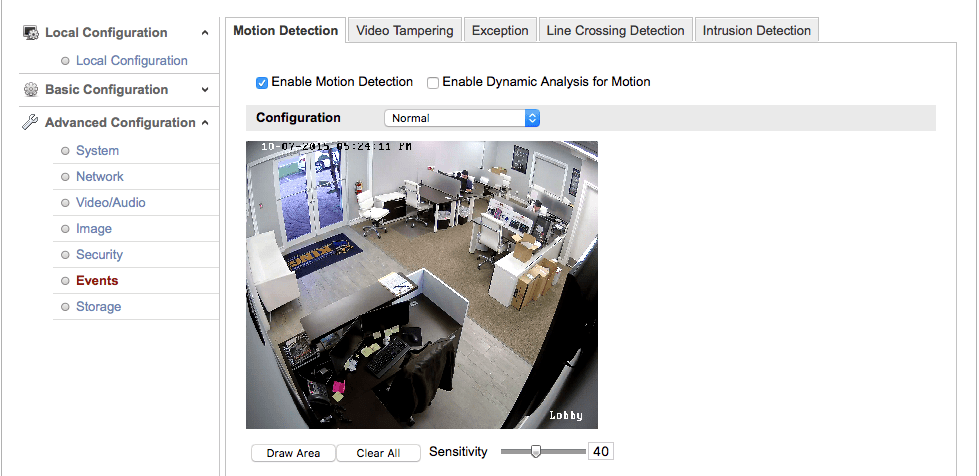Collapse the Local Configuration section chevron
The width and height of the screenshot is (979, 476).
tap(205, 32)
